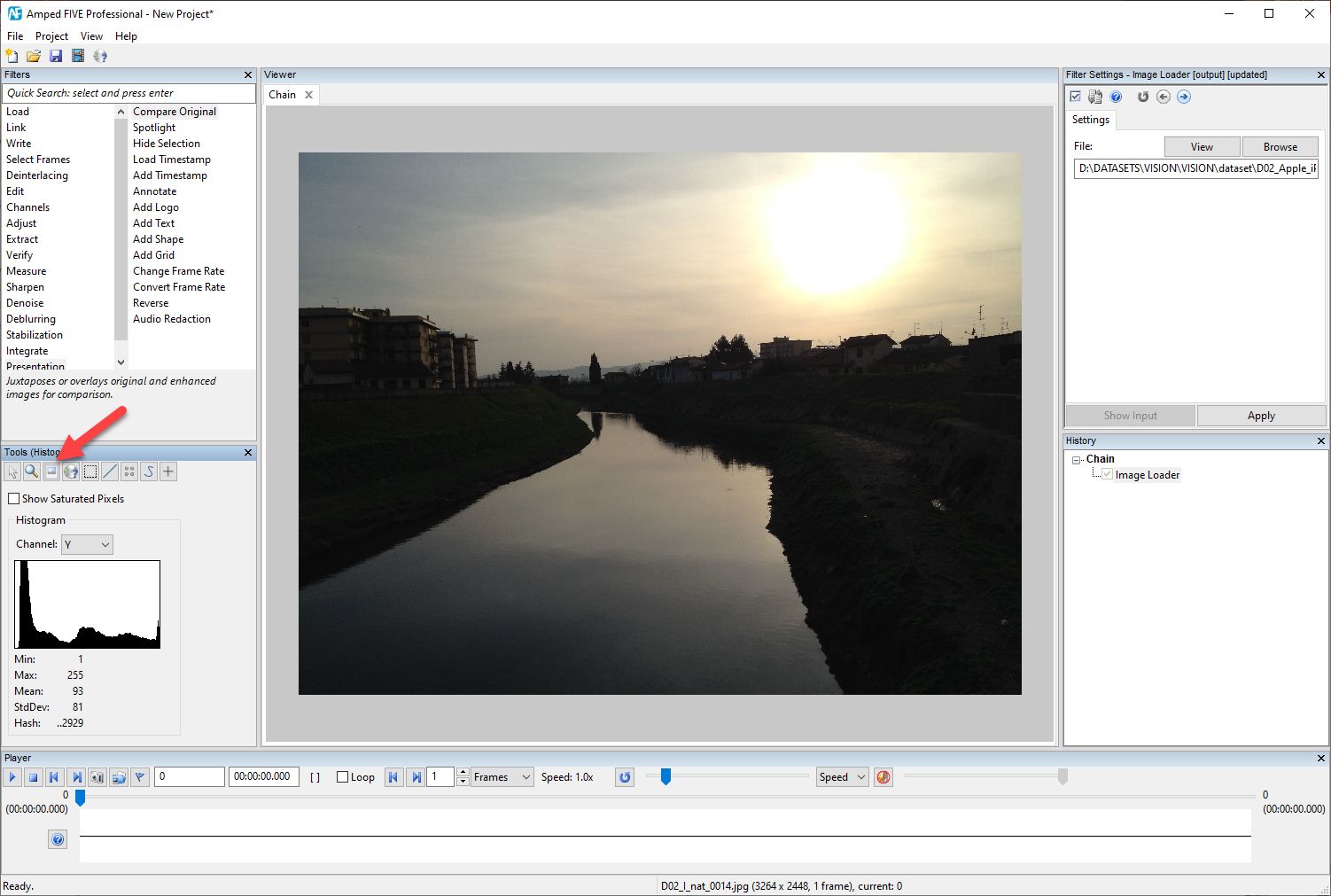Image resolution: width=1331 pixels, height=896 pixels.
Task: Choose the line measurement tool
Action: [x=110, y=471]
